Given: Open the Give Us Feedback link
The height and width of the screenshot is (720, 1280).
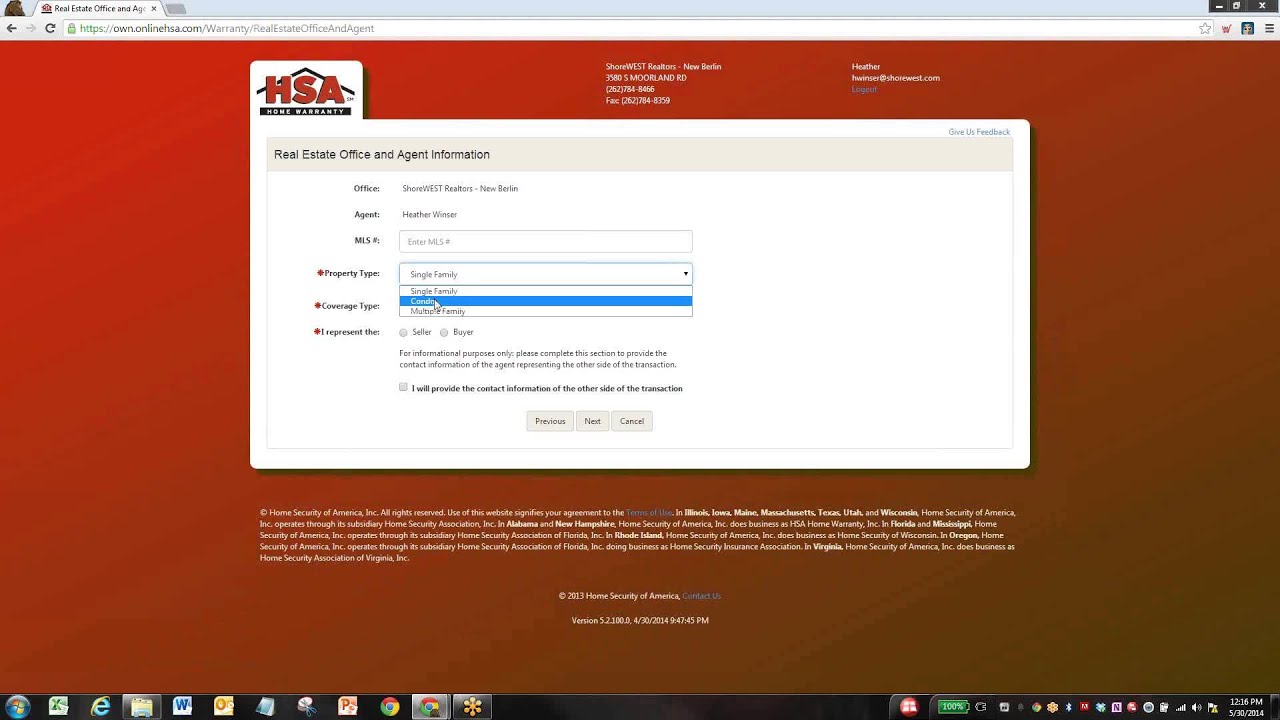Looking at the screenshot, I should coord(979,132).
